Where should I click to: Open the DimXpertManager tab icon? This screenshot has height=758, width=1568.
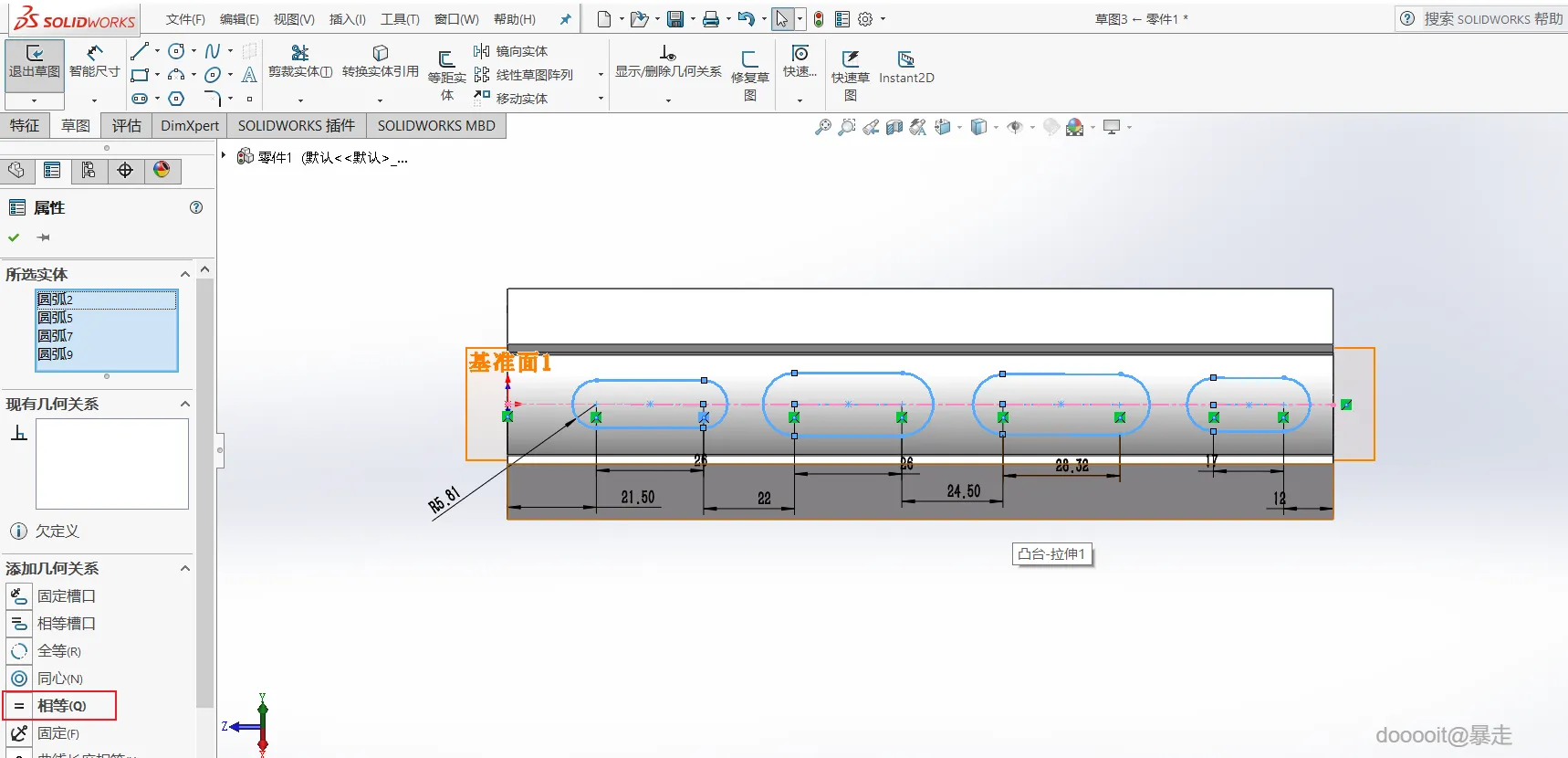tap(125, 171)
